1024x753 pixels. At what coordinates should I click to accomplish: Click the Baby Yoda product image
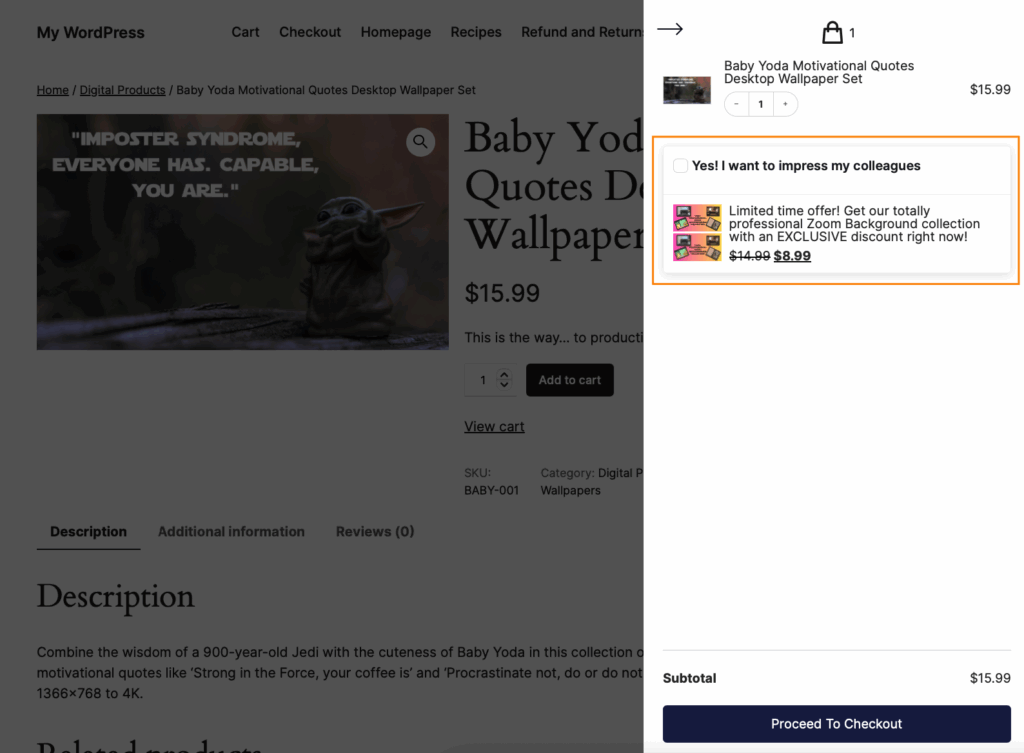click(x=242, y=232)
